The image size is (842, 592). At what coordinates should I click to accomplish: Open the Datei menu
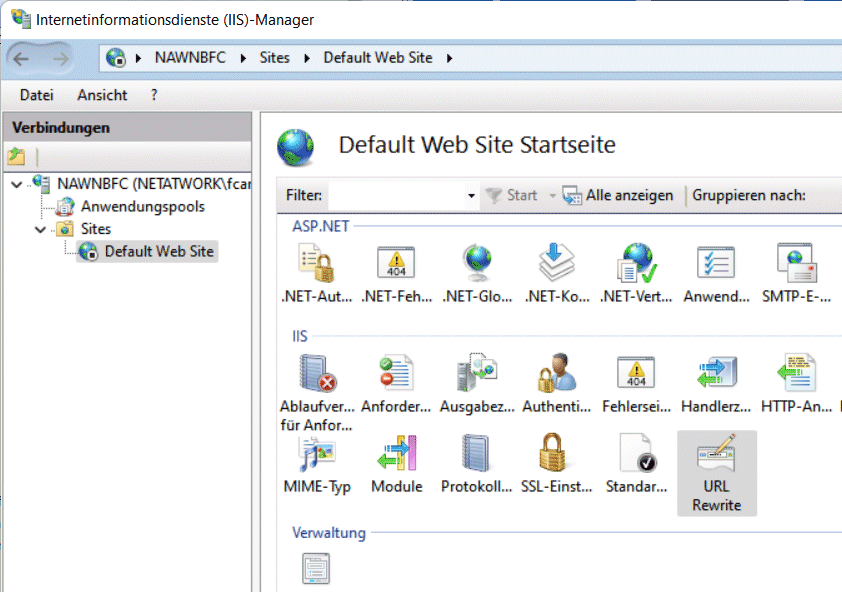pos(37,95)
